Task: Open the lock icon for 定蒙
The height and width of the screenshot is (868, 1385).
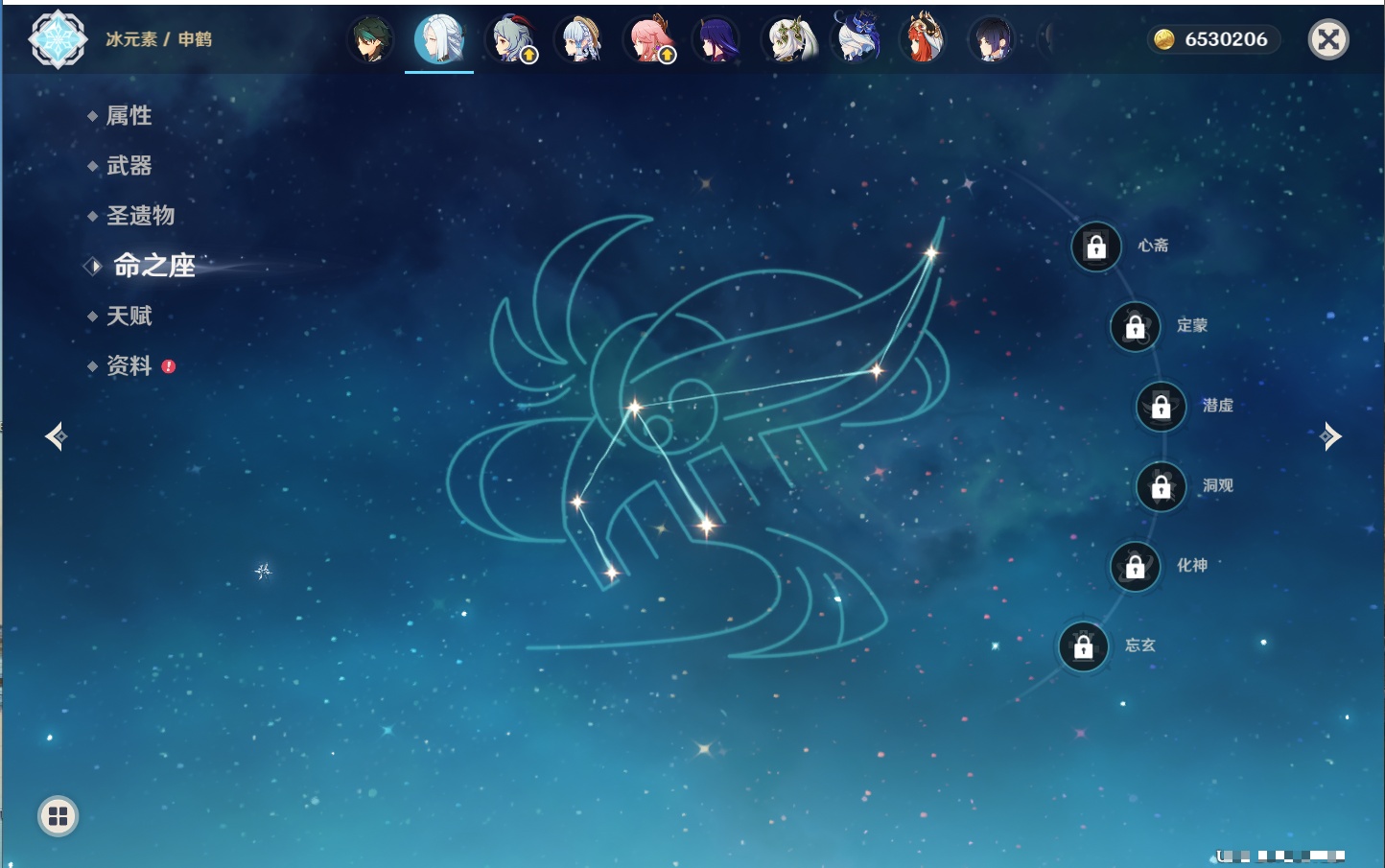Action: [1135, 327]
